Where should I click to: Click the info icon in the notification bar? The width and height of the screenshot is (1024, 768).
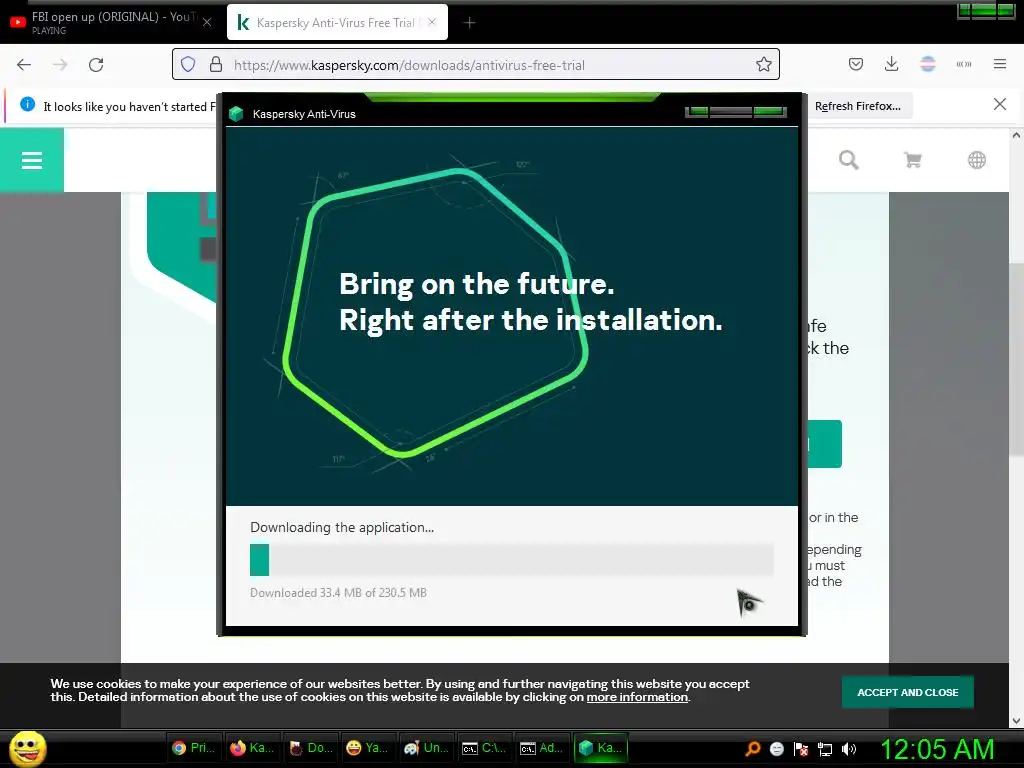[x=27, y=104]
